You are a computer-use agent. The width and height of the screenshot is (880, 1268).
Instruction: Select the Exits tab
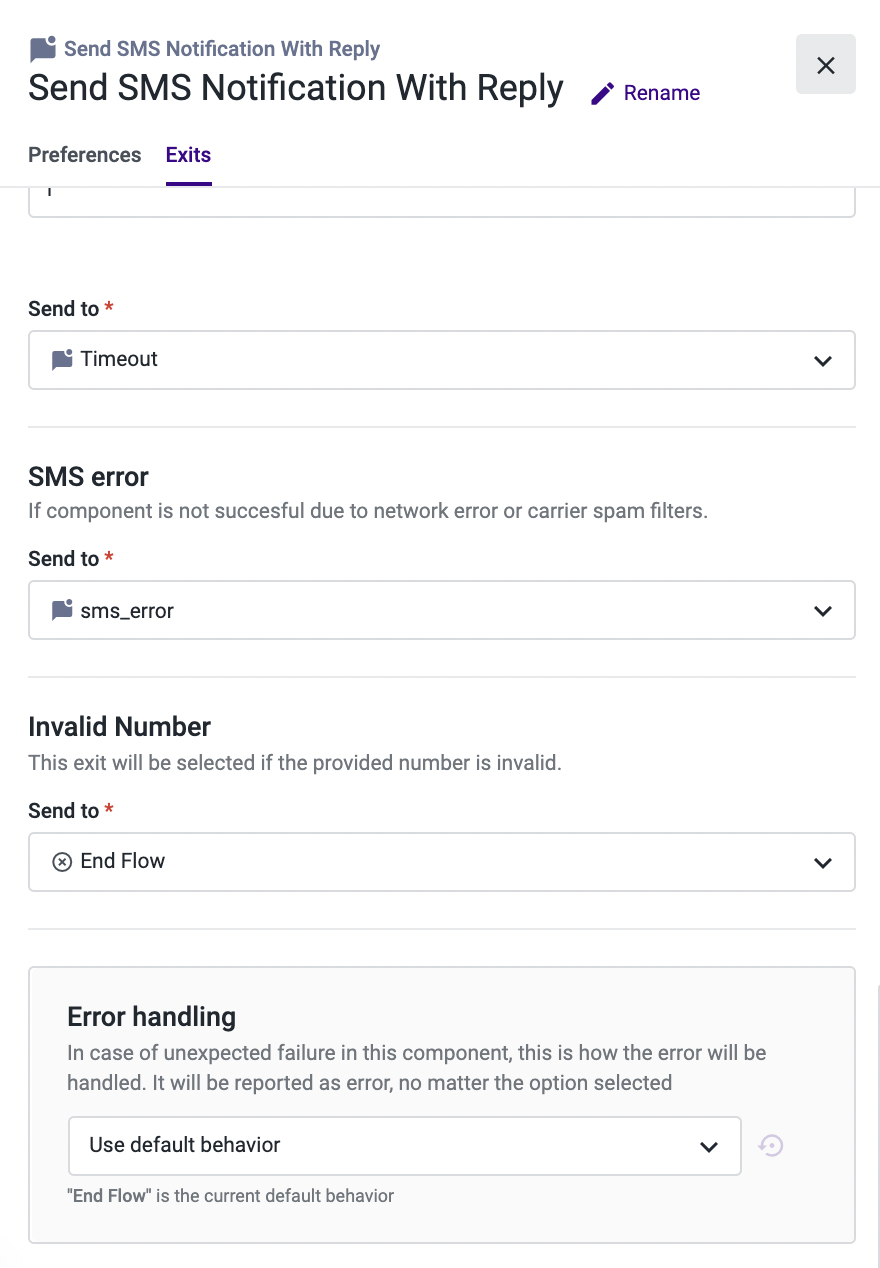[x=188, y=155]
